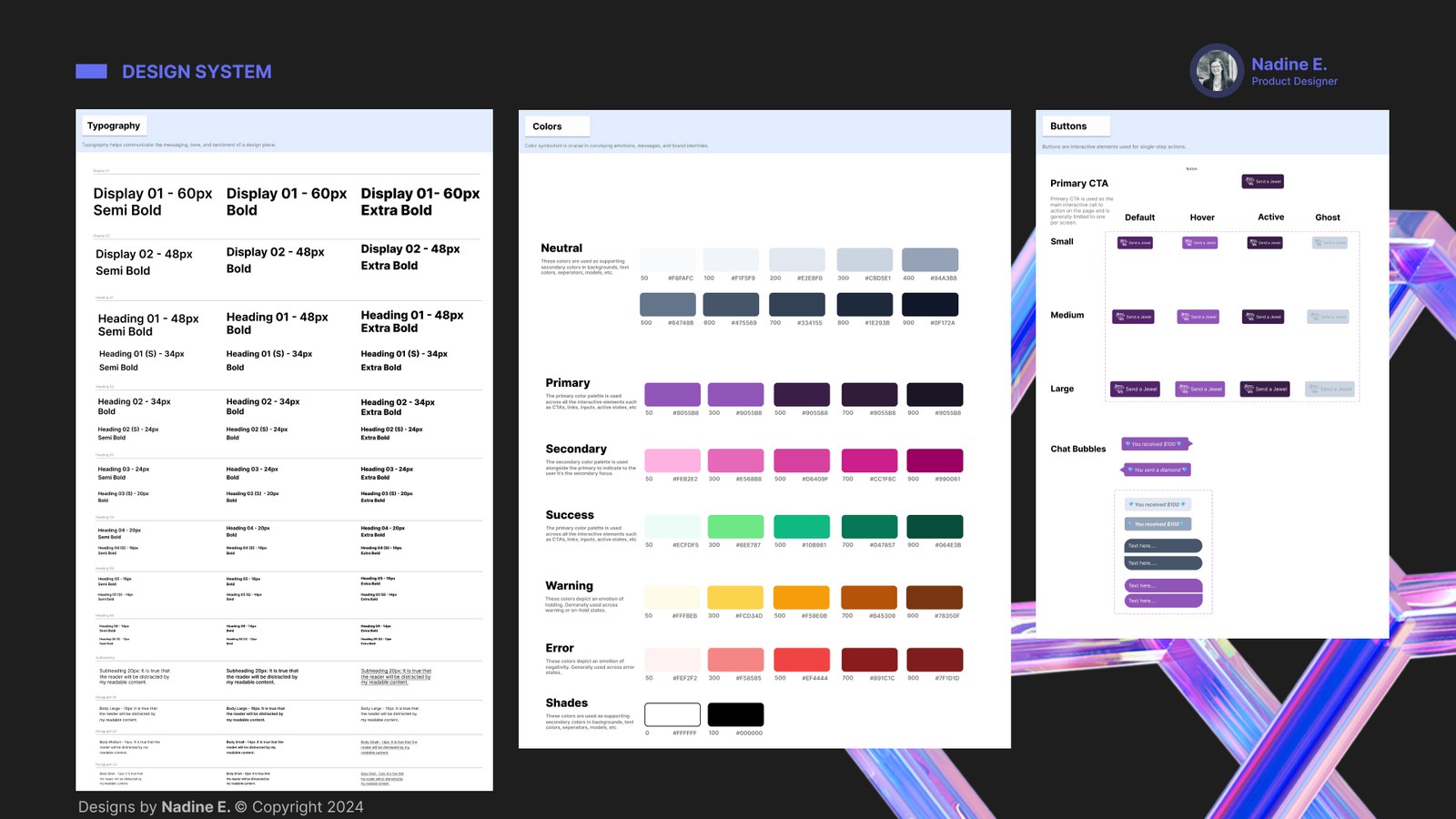Viewport: 1456px width, 819px height.
Task: Select the Error 500 #EF4444 swatch
Action: pyautogui.click(x=802, y=660)
